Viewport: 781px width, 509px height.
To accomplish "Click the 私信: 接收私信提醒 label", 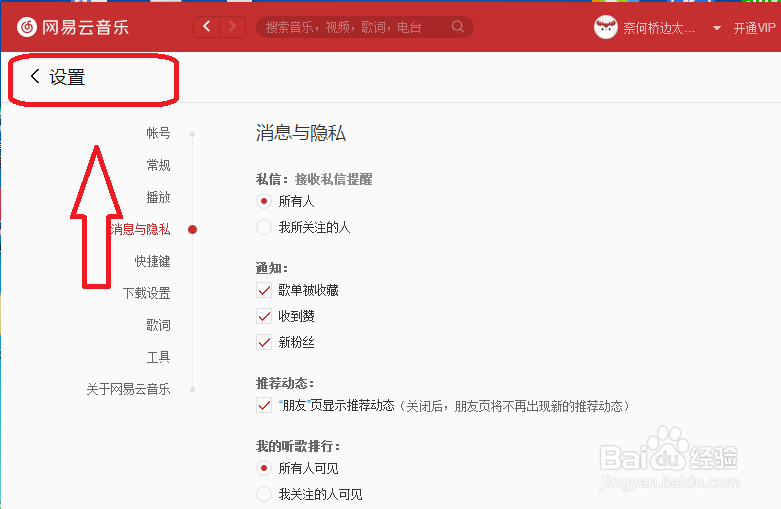I will click(x=314, y=179).
